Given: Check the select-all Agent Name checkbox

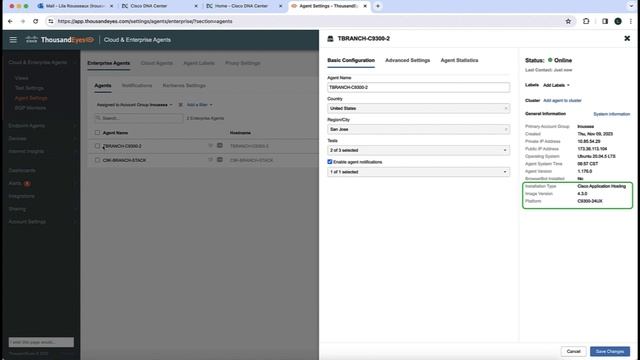Looking at the screenshot, I should (x=97, y=133).
